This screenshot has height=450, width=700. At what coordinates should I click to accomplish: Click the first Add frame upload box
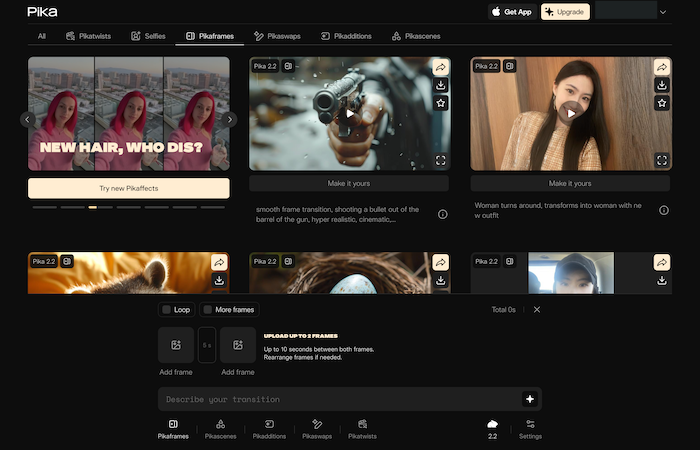click(176, 345)
